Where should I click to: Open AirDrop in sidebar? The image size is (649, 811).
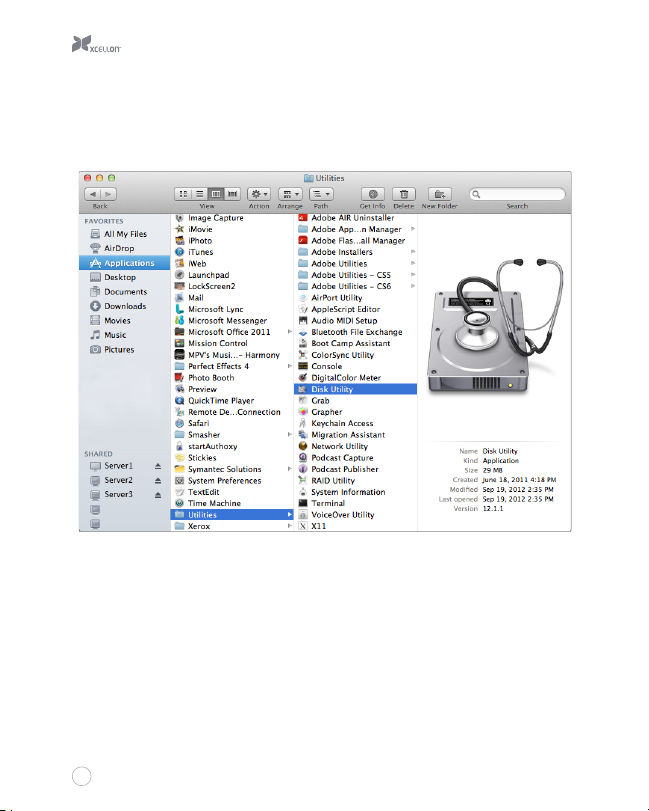(125, 249)
